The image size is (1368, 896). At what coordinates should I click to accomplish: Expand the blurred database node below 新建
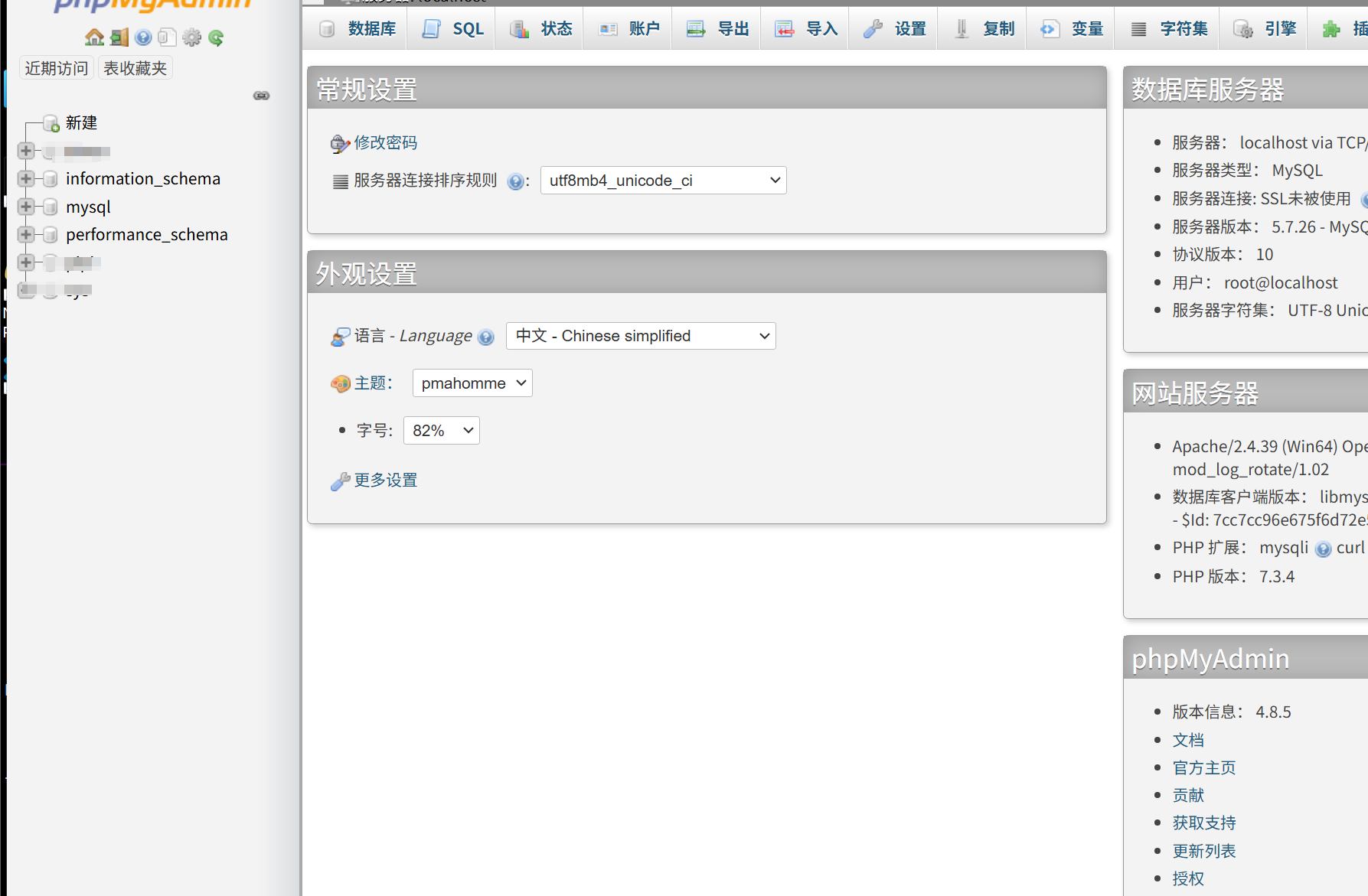26,151
